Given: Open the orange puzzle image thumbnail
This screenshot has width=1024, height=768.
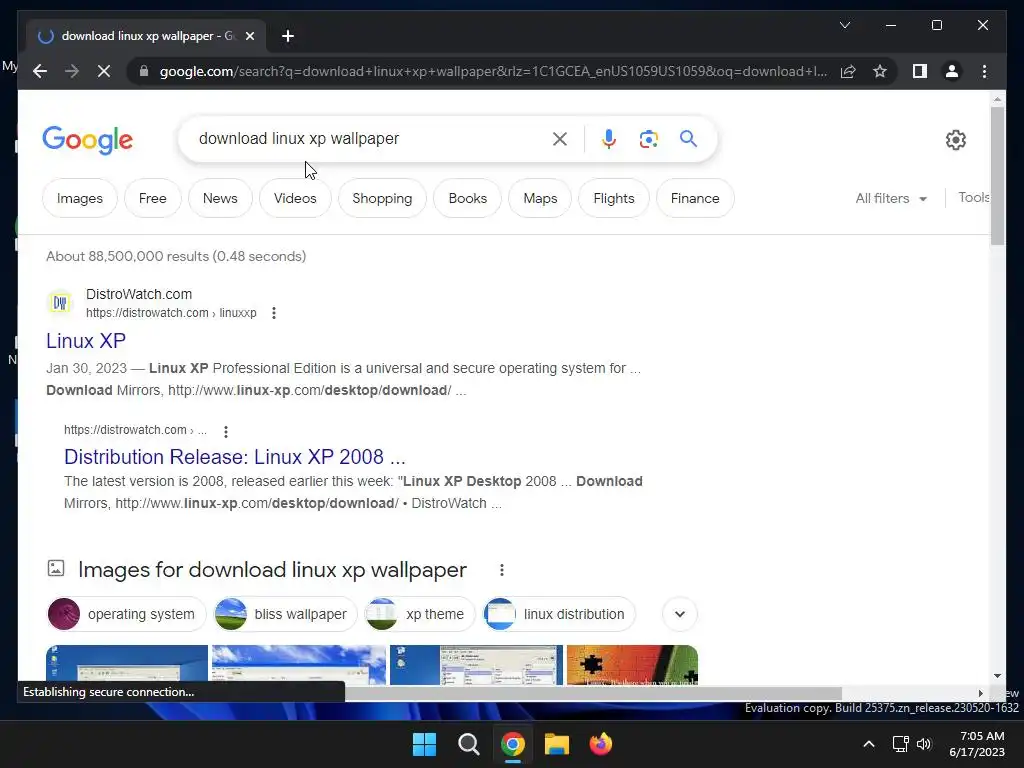Looking at the screenshot, I should coord(632,665).
